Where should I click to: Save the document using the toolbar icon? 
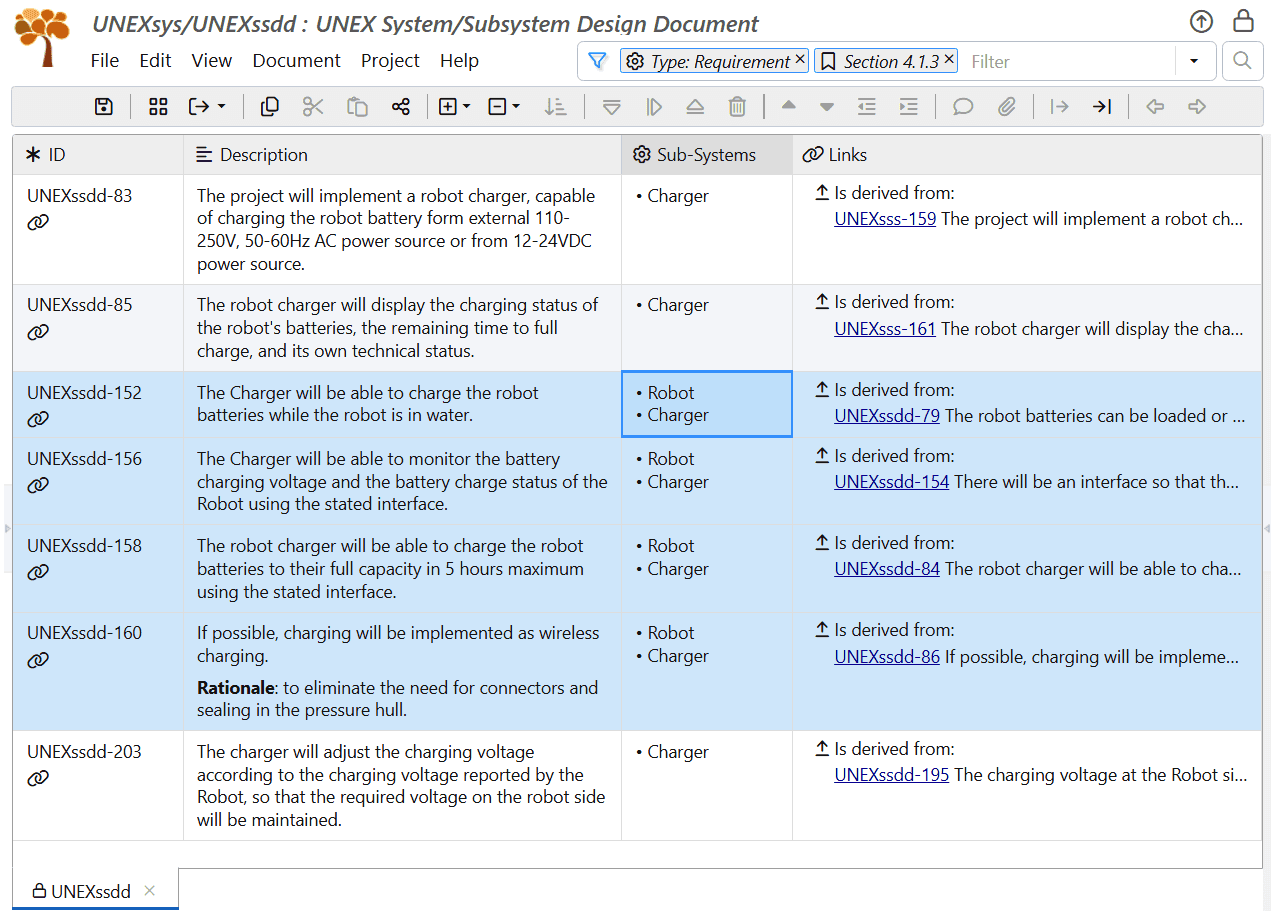pyautogui.click(x=103, y=106)
